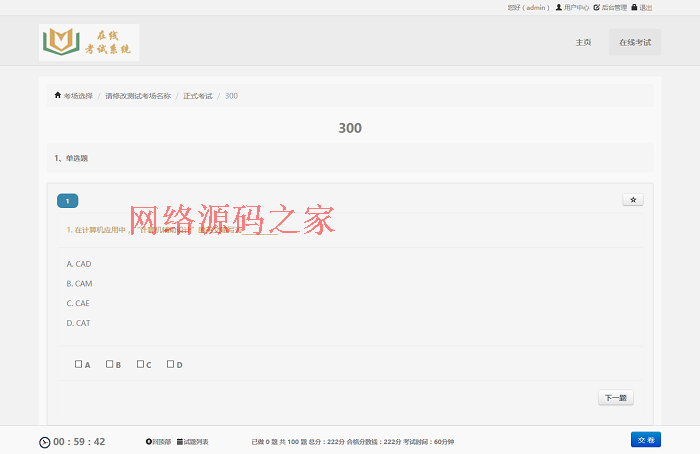700x454 pixels.
Task: Click 下一题 next question button
Action: click(x=616, y=398)
